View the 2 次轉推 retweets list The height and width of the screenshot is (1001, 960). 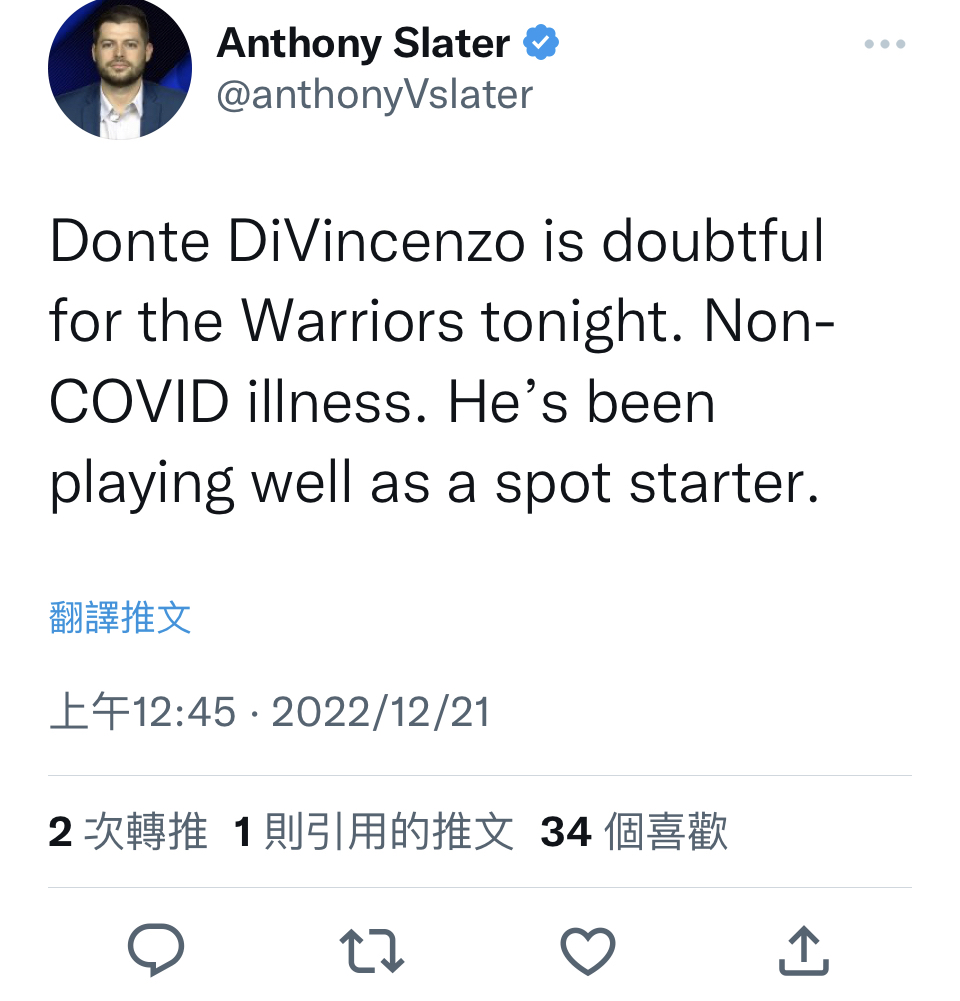point(128,831)
